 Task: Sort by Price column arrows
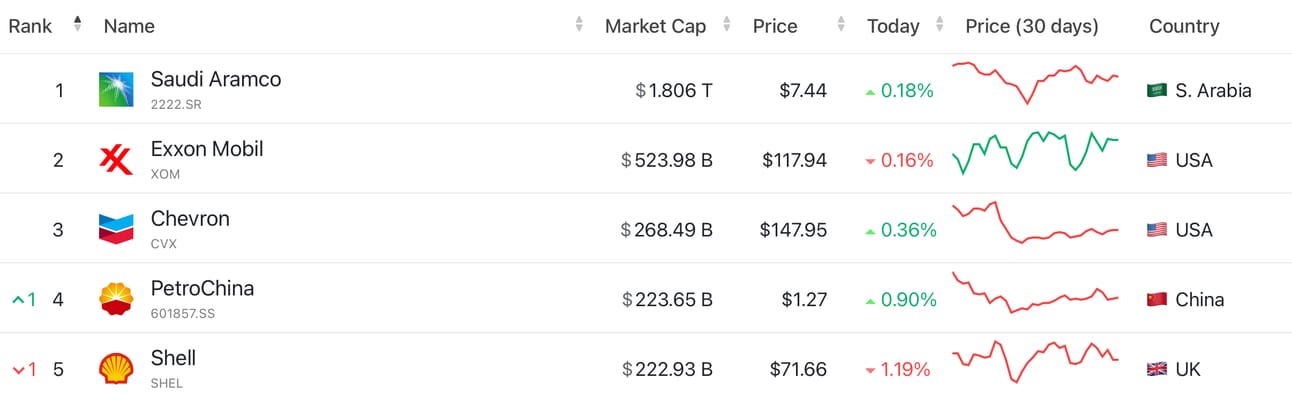pos(842,25)
